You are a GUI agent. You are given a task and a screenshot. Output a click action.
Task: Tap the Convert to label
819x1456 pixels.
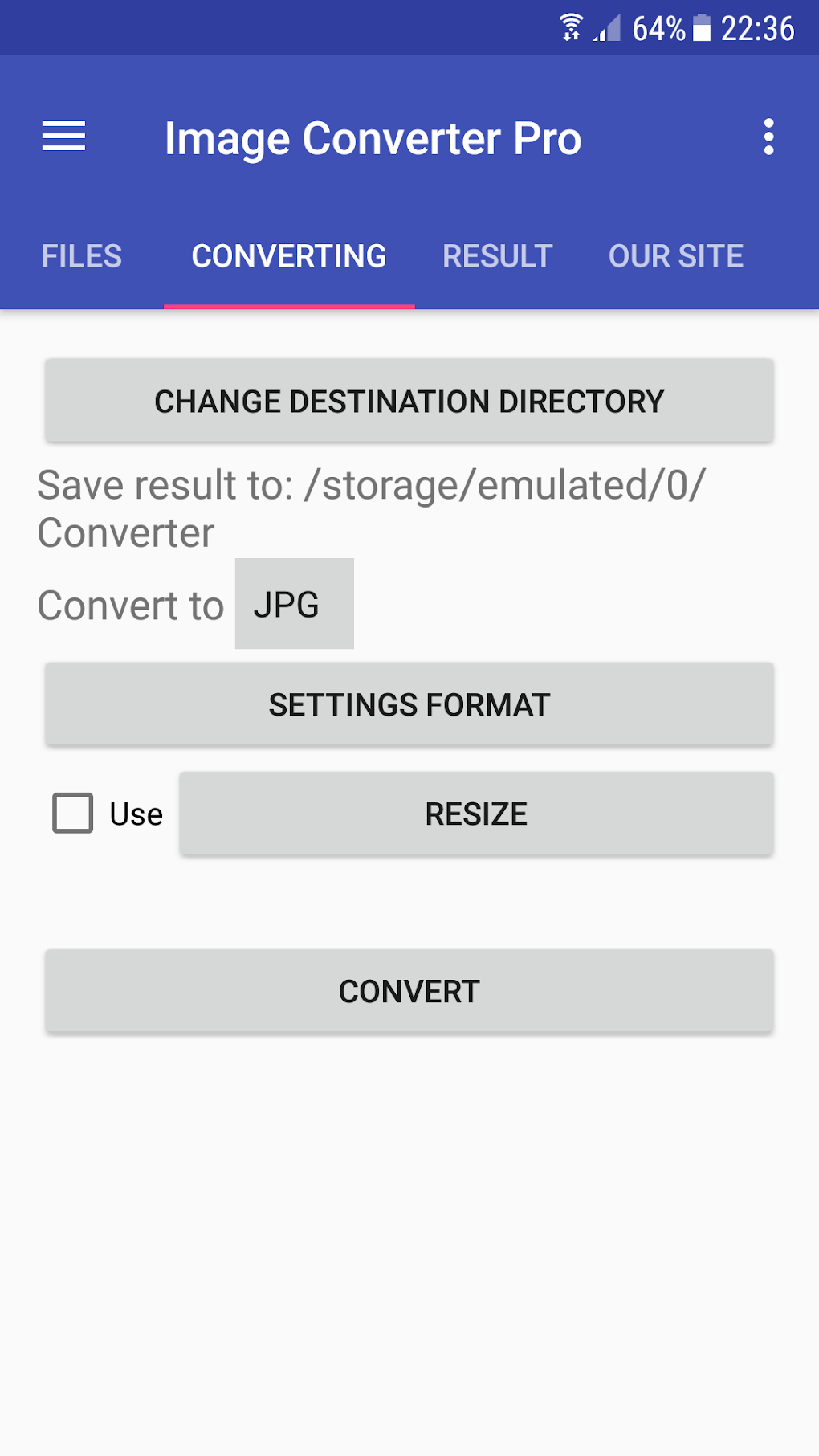(131, 606)
